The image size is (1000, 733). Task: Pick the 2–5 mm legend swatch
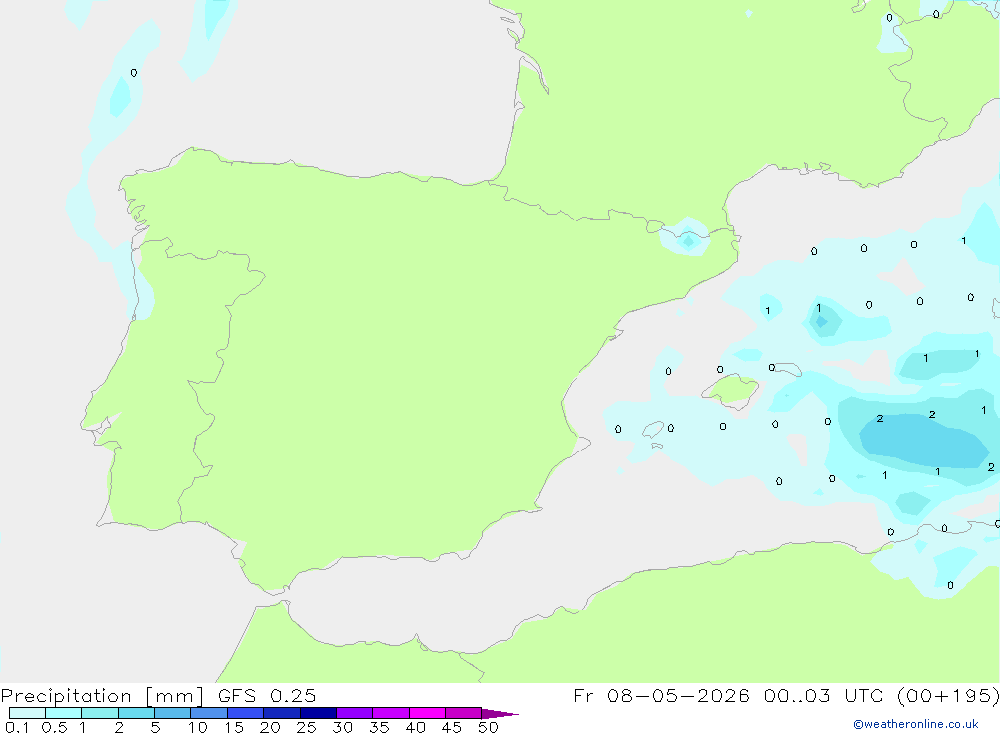pyautogui.click(x=136, y=713)
